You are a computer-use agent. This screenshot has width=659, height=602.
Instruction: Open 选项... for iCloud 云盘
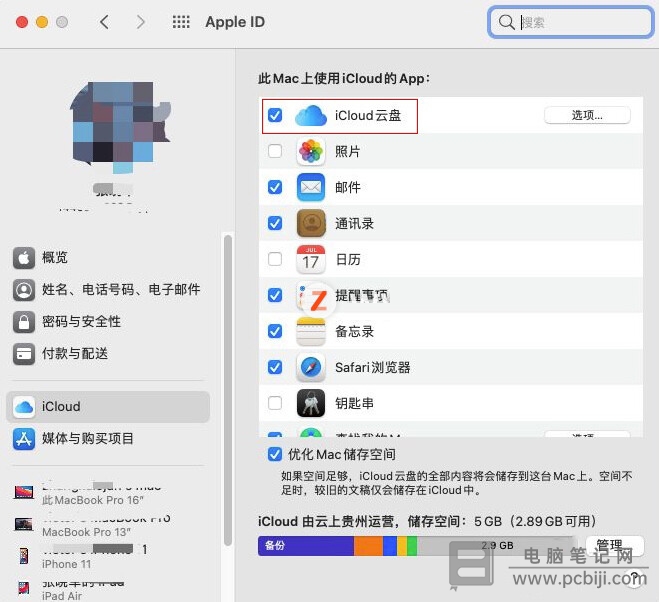point(587,115)
